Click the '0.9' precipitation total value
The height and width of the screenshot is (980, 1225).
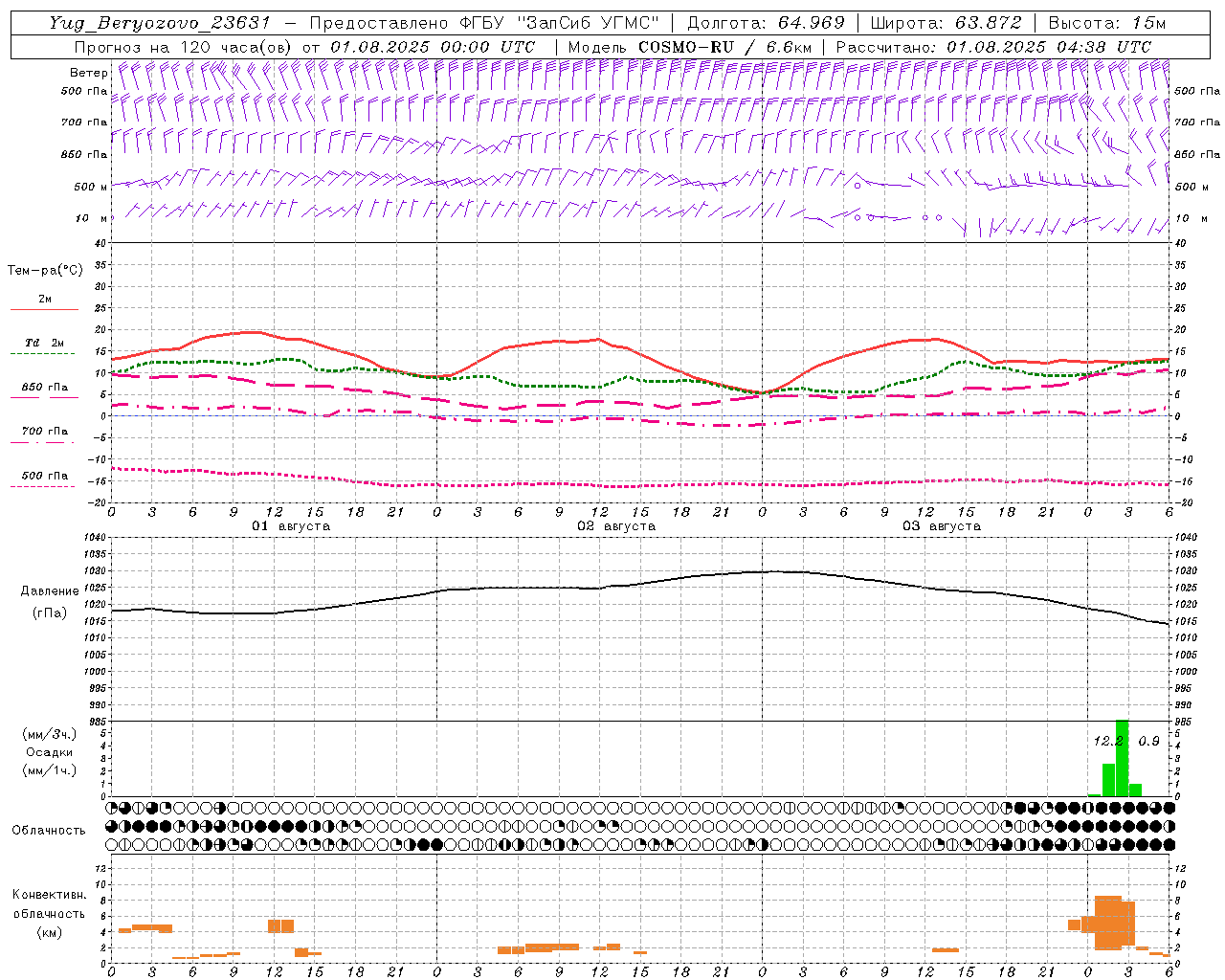[1149, 741]
